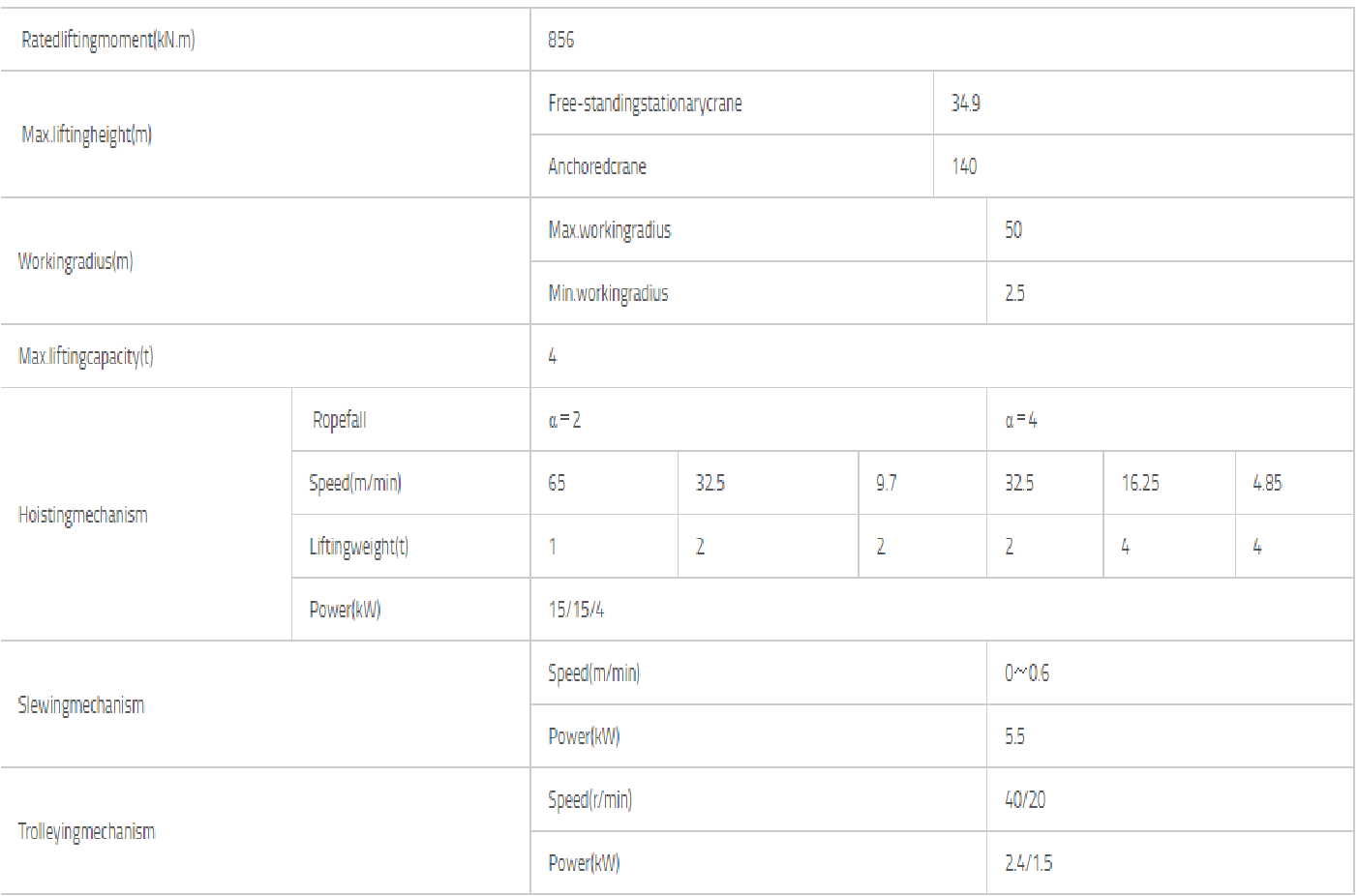Screen dimensions: 1359x896
Task: Select the α=4 rope fall cell
Action: click(1021, 420)
